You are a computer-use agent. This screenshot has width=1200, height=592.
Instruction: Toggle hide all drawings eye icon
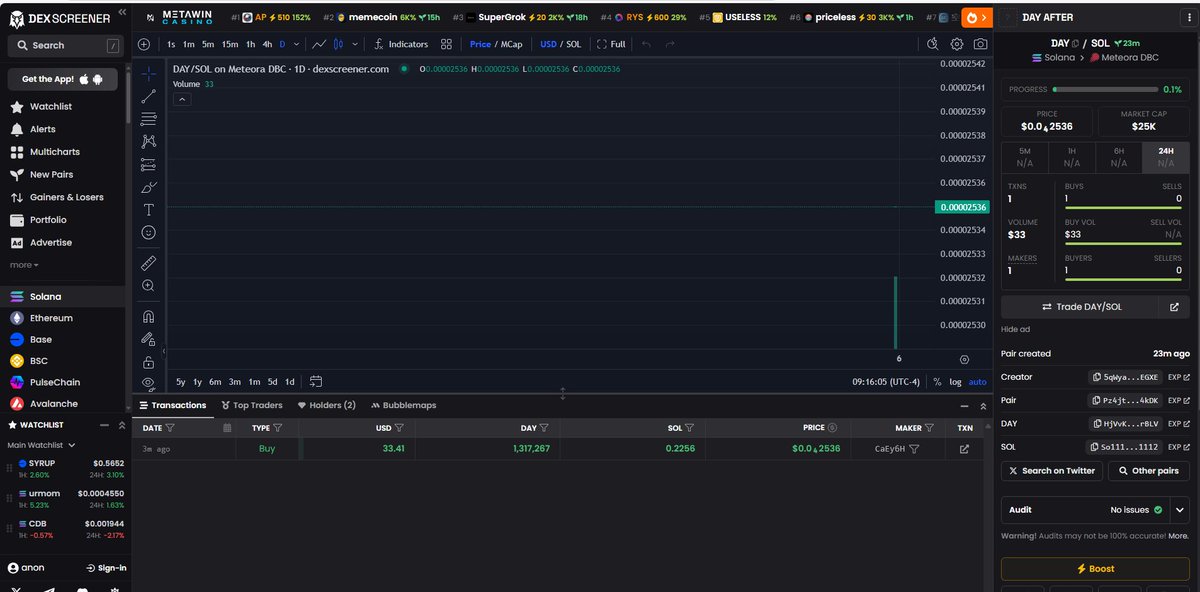pos(148,382)
